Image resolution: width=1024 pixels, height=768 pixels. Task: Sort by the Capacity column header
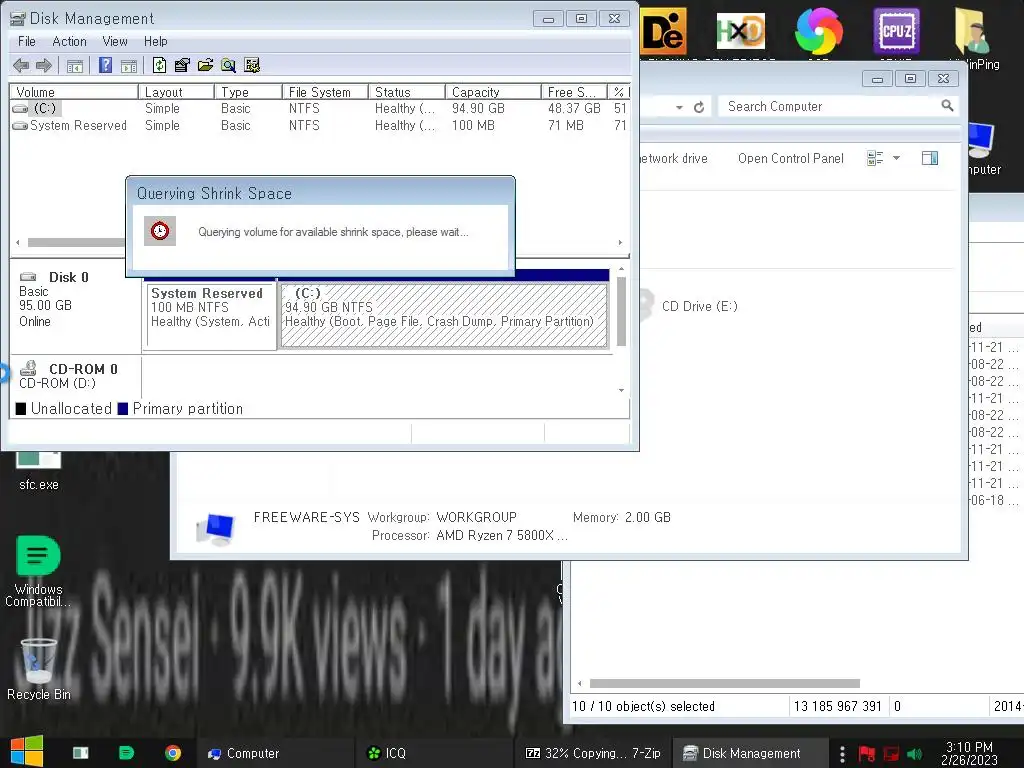coord(493,92)
